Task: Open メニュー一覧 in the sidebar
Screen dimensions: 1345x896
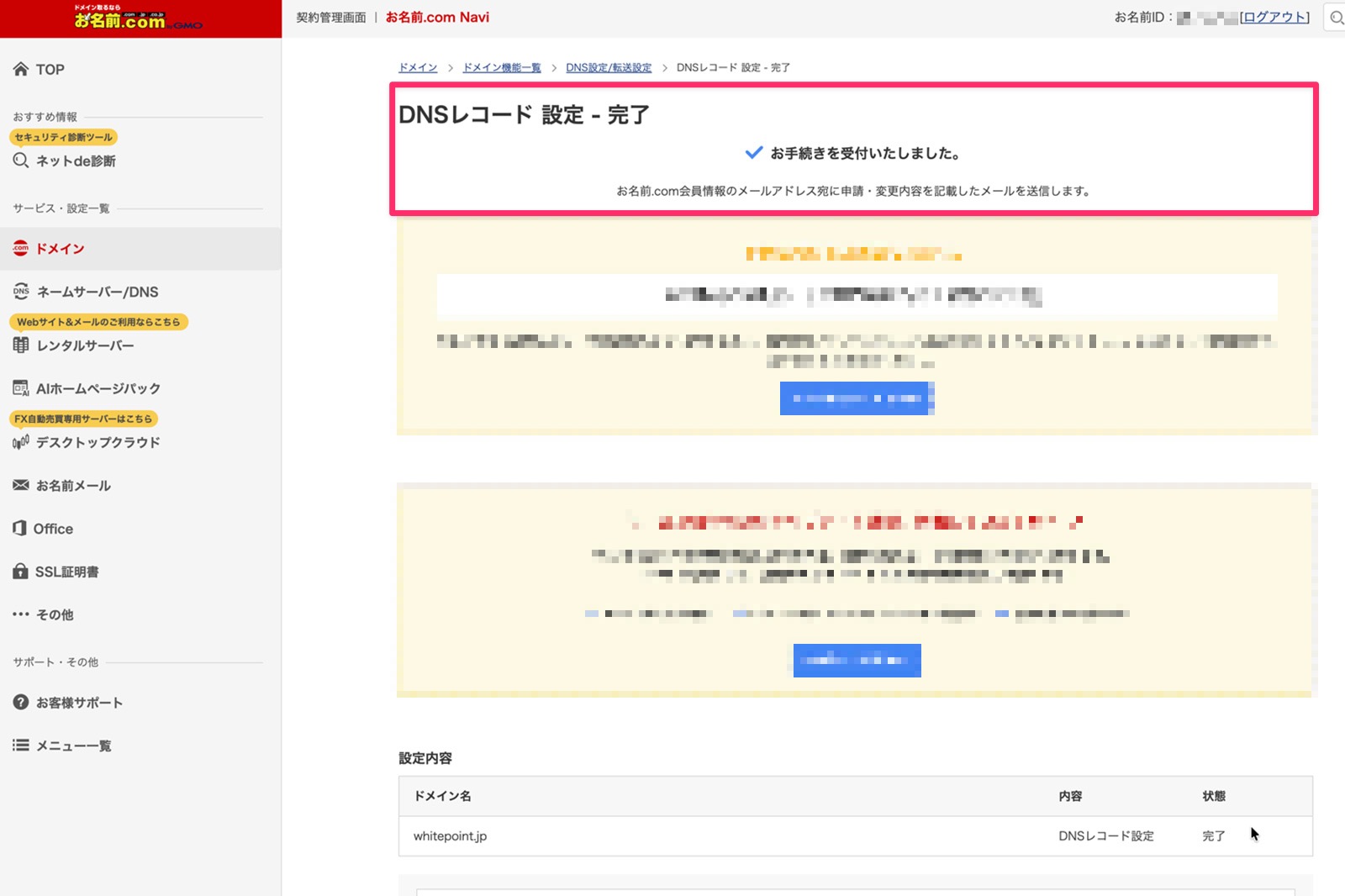Action: (73, 746)
